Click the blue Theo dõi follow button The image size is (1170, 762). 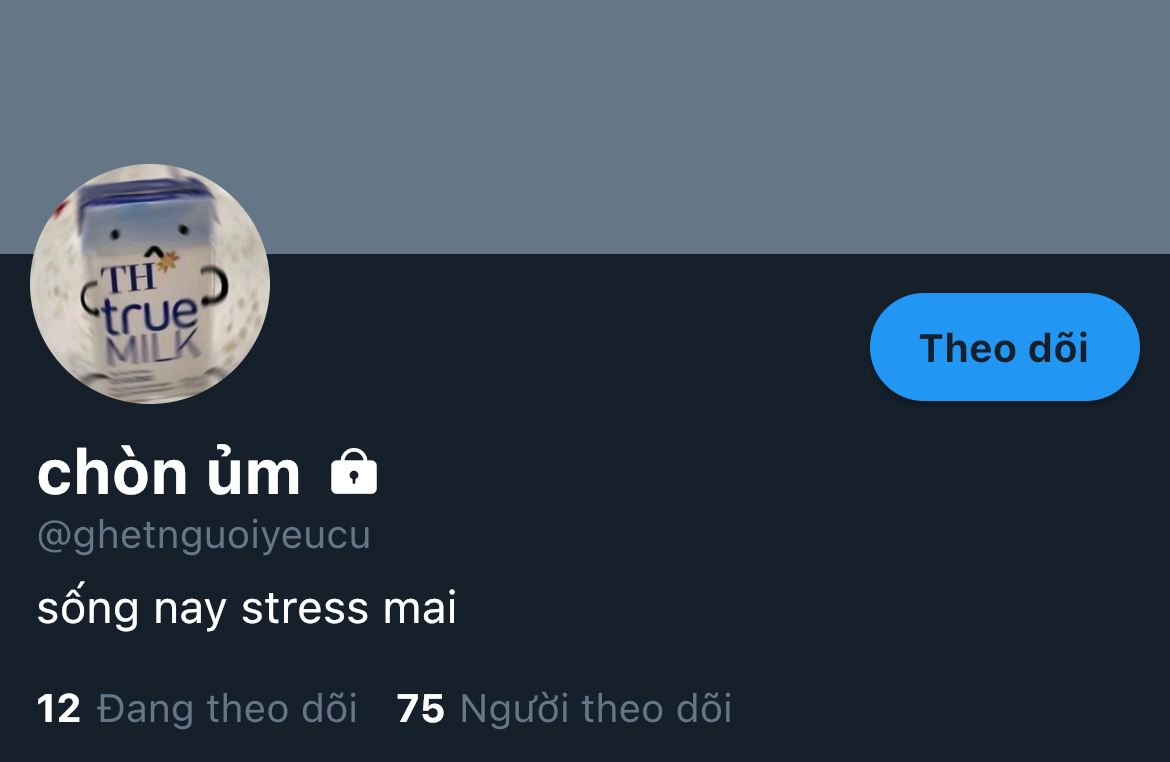point(1004,347)
